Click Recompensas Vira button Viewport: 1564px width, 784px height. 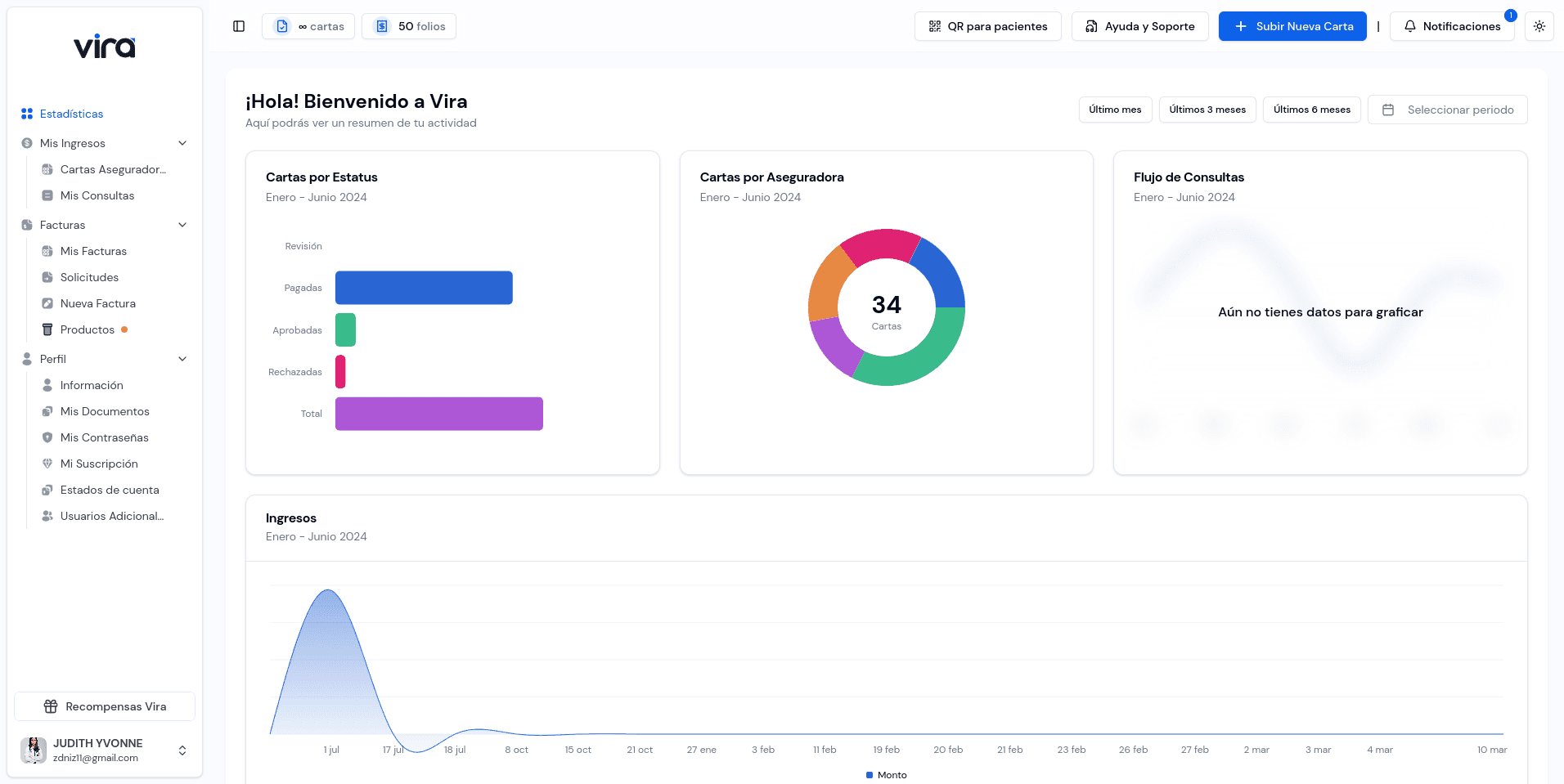[x=105, y=706]
